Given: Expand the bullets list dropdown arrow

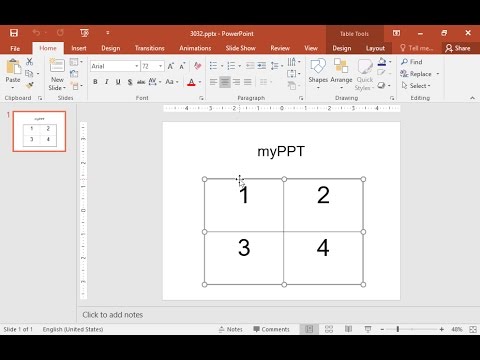Looking at the screenshot, I should click(x=222, y=66).
